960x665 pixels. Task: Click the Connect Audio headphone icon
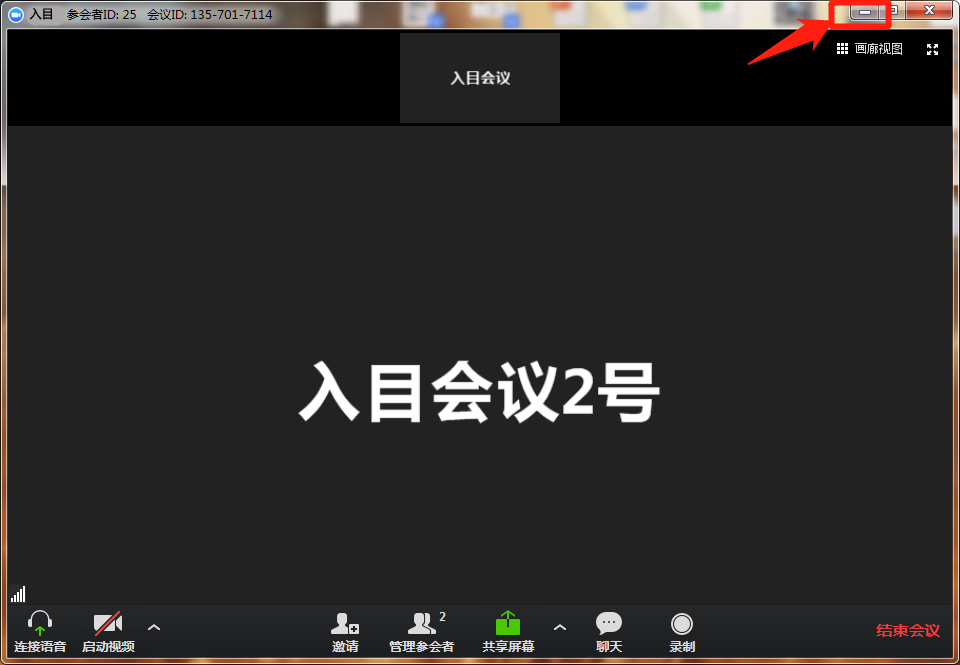[40, 625]
